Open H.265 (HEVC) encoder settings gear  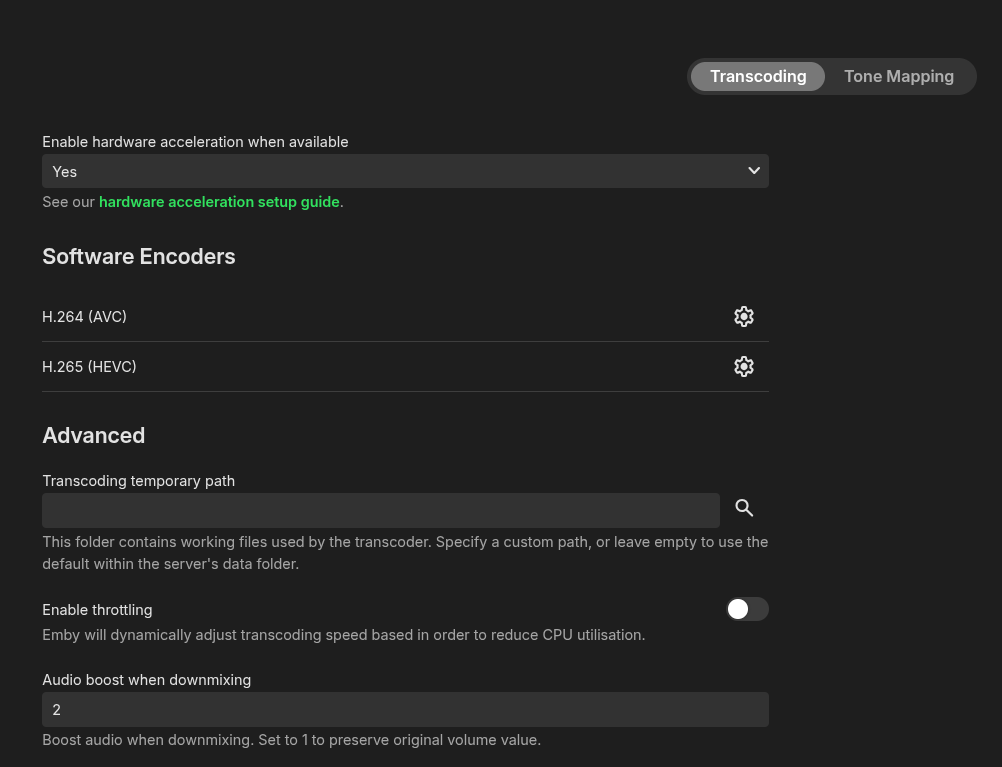click(x=743, y=367)
